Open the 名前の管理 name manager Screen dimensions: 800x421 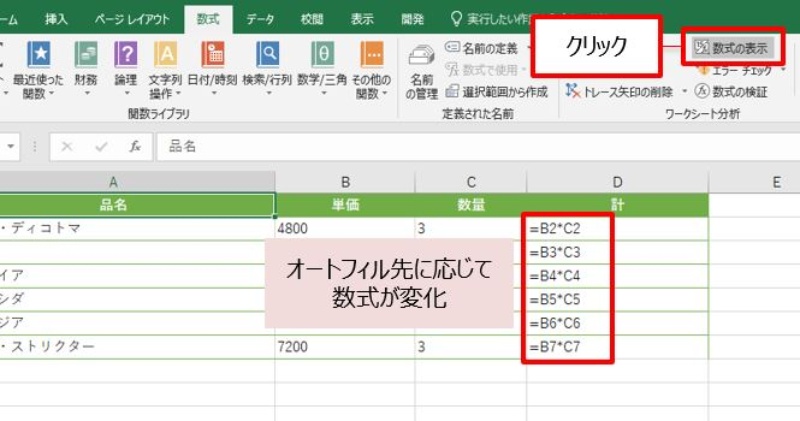pyautogui.click(x=421, y=72)
